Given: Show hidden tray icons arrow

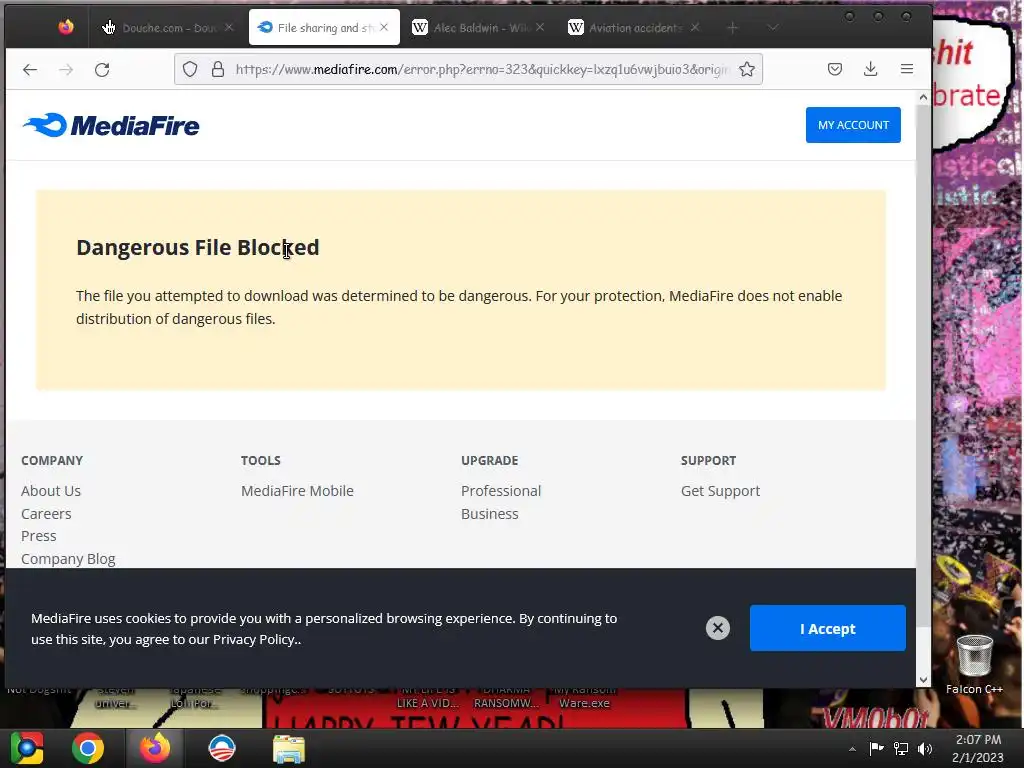Looking at the screenshot, I should pos(852,749).
